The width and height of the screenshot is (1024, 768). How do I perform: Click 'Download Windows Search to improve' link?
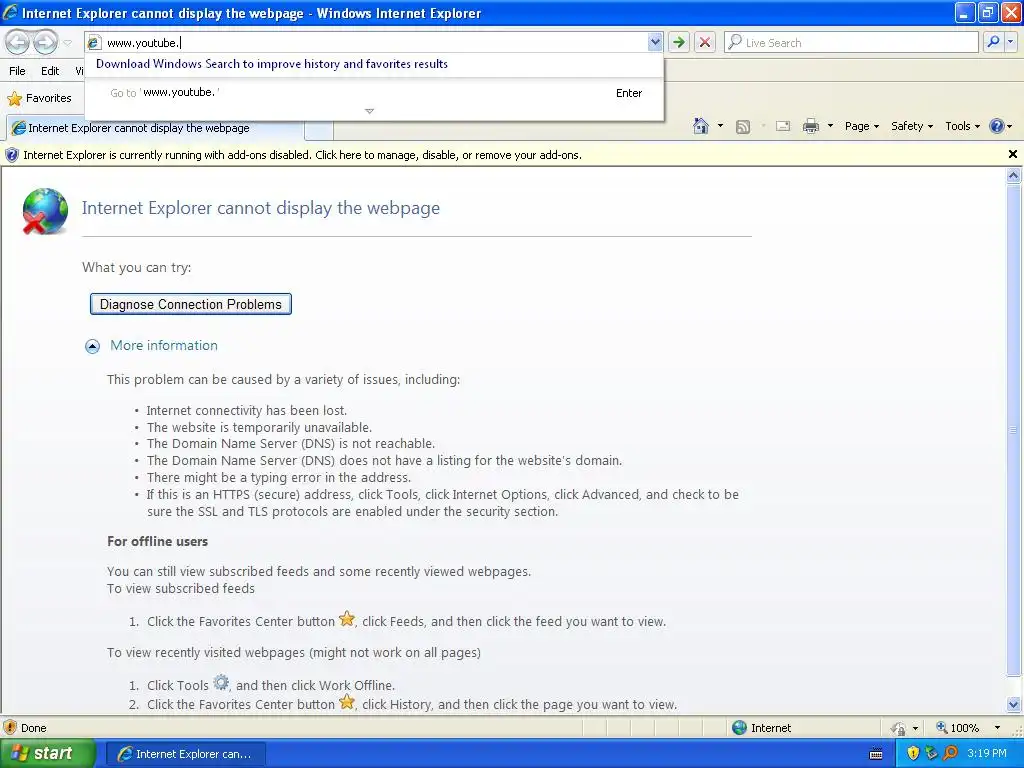[x=272, y=64]
